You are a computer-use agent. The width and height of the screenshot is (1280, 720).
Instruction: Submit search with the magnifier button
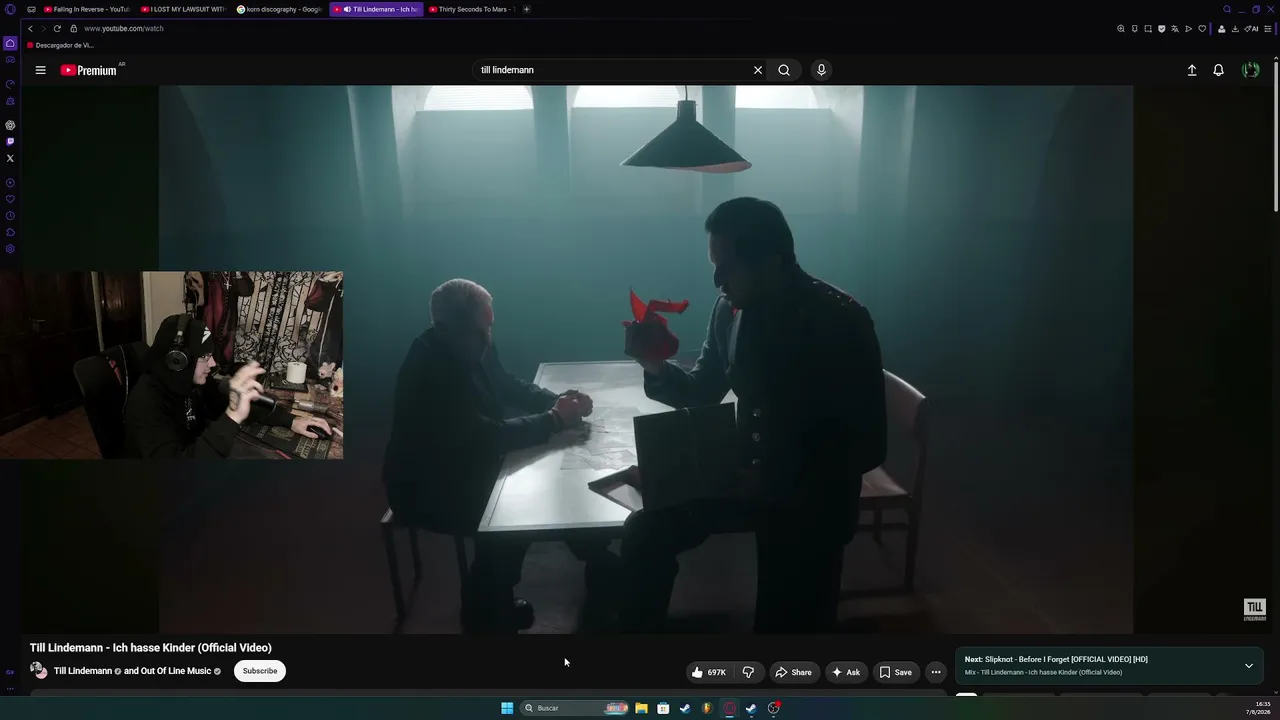point(784,70)
